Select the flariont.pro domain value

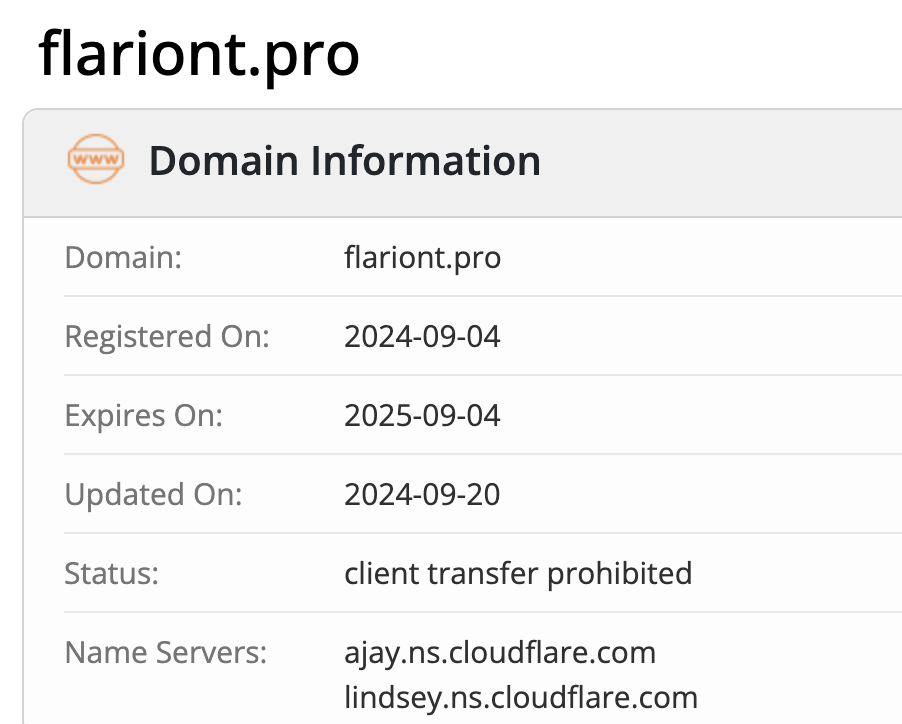point(422,258)
